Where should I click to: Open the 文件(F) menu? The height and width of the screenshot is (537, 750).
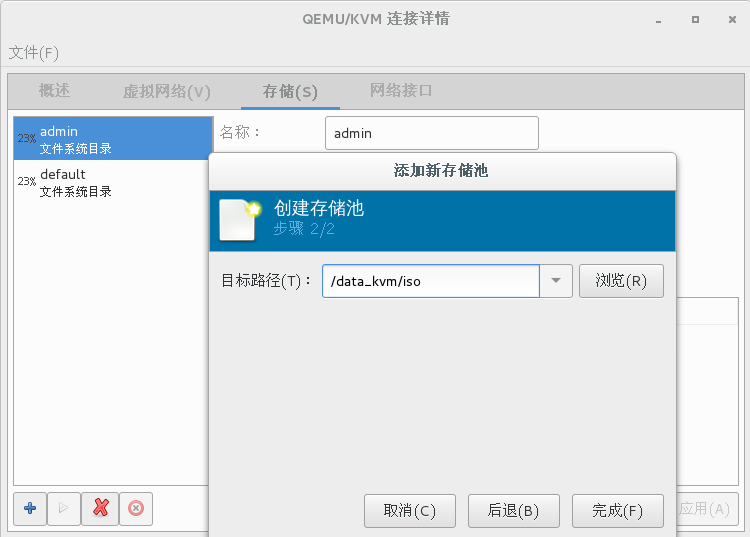click(x=33, y=53)
